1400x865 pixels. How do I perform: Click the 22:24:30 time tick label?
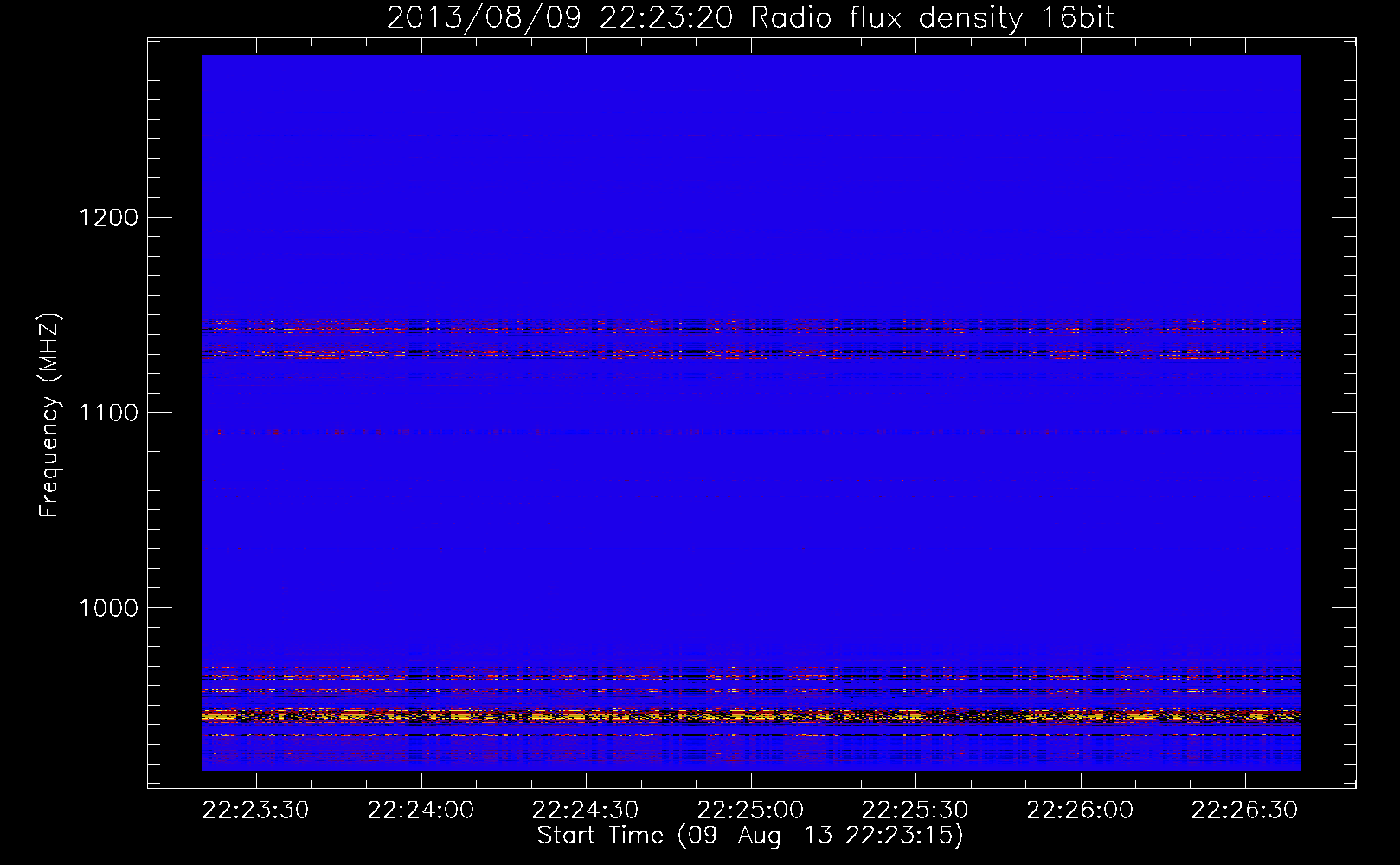point(586,811)
